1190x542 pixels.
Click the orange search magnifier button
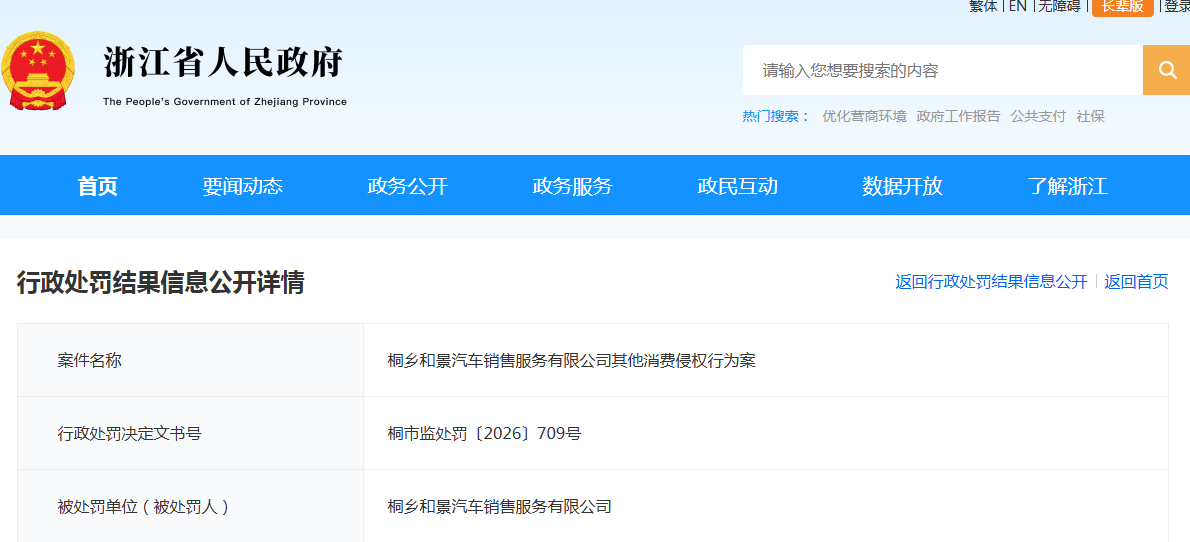tap(1166, 70)
